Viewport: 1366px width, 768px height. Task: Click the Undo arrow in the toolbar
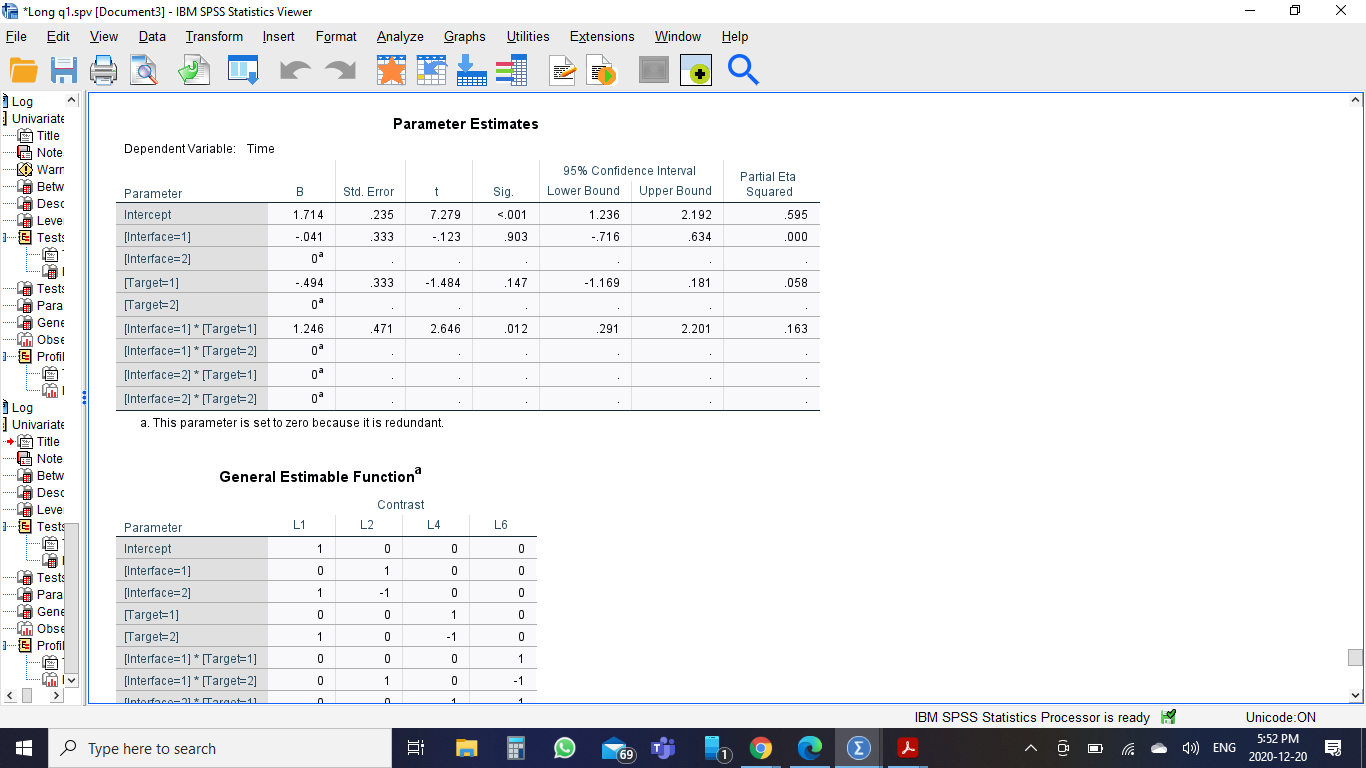pos(295,71)
